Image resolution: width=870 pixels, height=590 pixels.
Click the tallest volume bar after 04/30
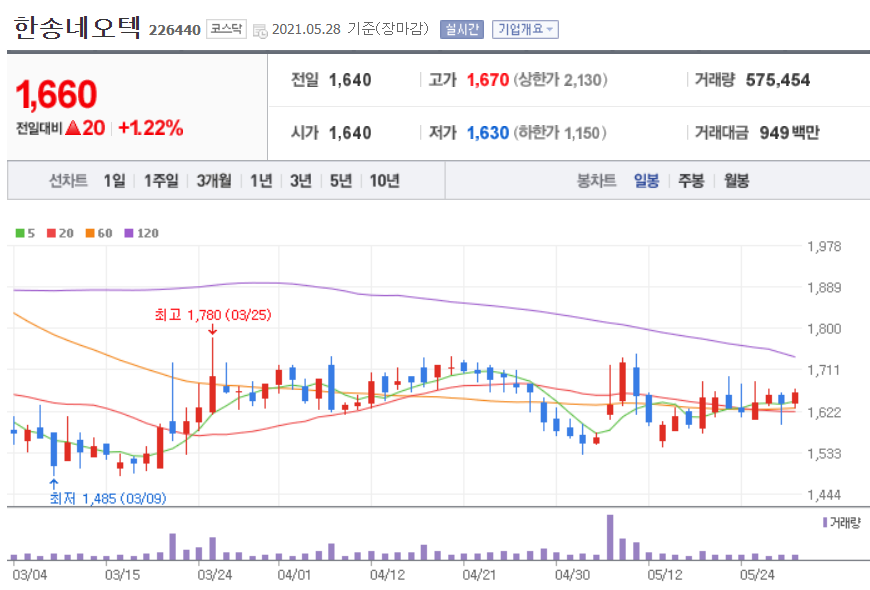(x=610, y=537)
